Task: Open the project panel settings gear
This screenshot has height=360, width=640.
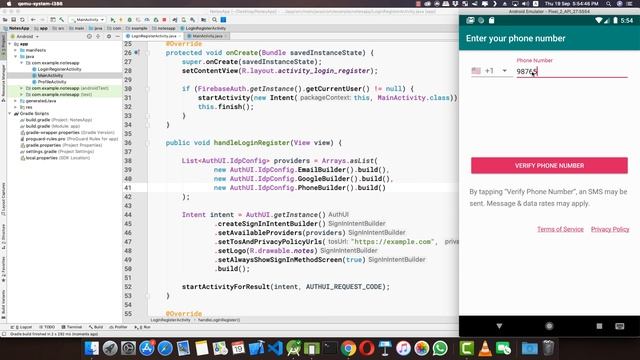Action: [109, 36]
